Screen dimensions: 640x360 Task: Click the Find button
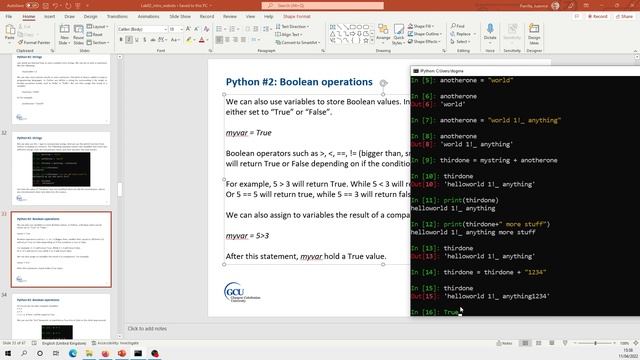pyautogui.click(x=458, y=26)
